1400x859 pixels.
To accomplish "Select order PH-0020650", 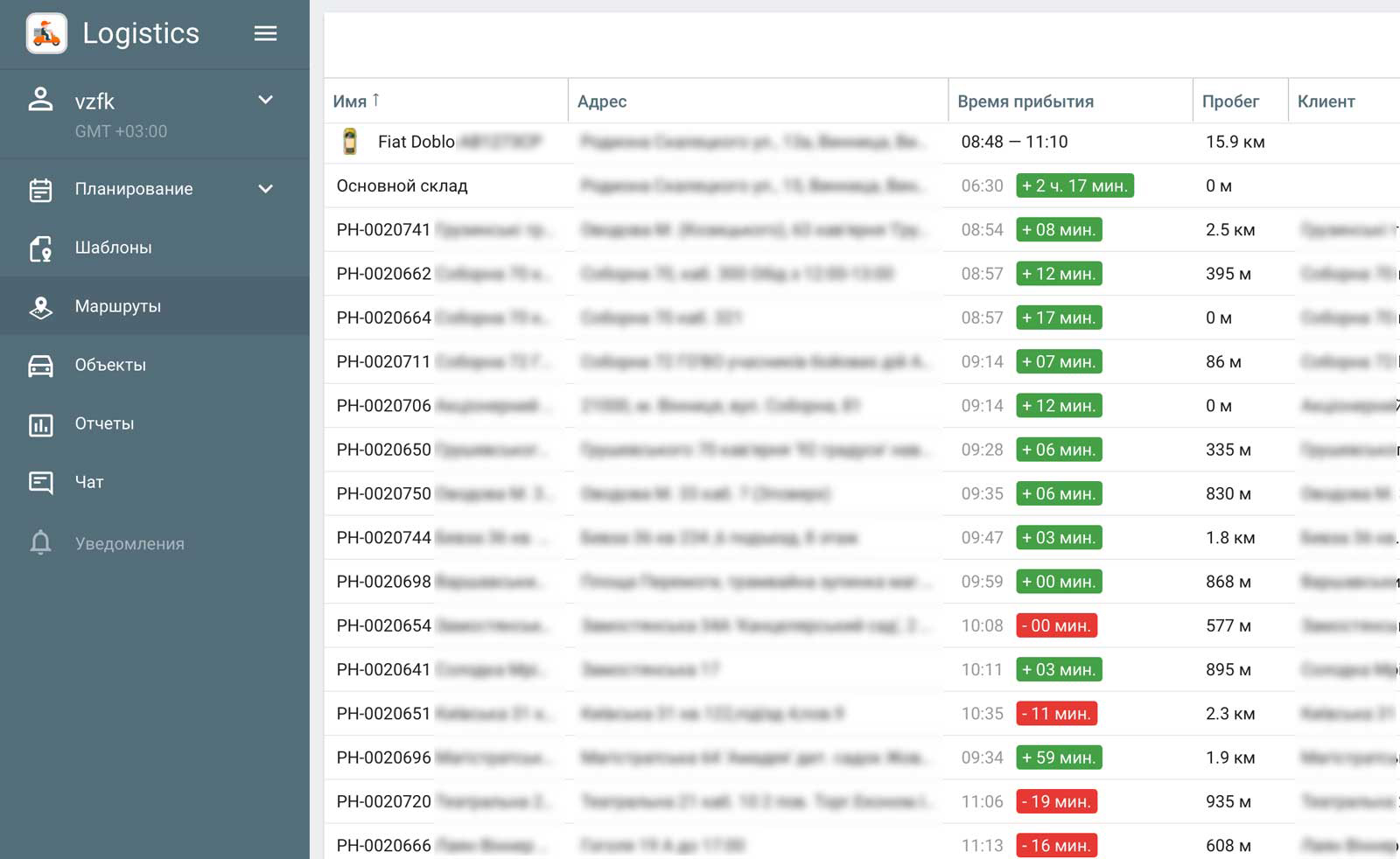I will pos(862,450).
